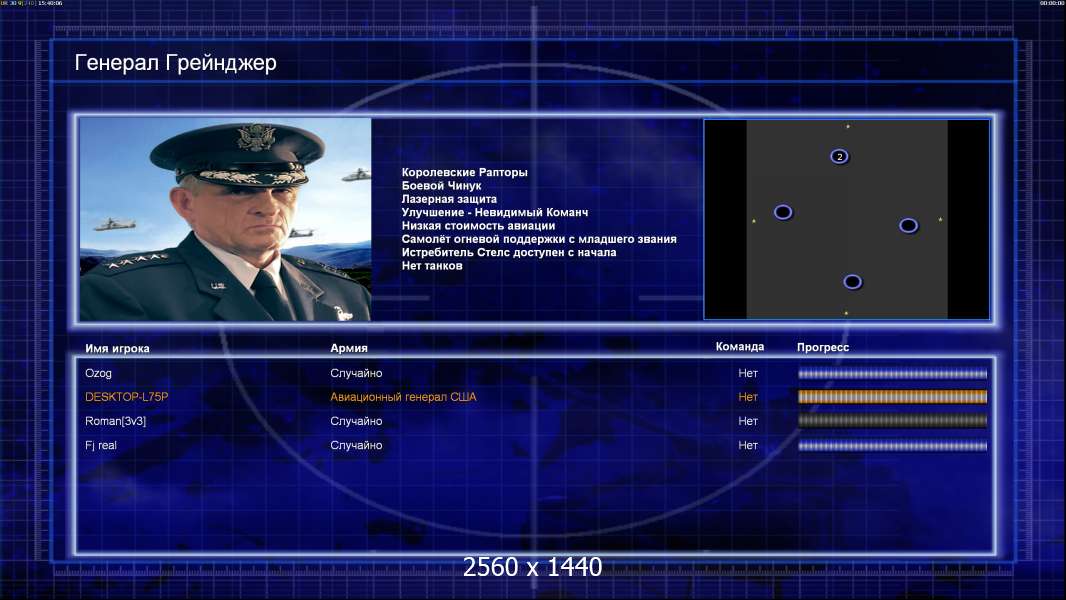Click Ozog's team value 'Нет'
The height and width of the screenshot is (600, 1066).
[x=748, y=373]
